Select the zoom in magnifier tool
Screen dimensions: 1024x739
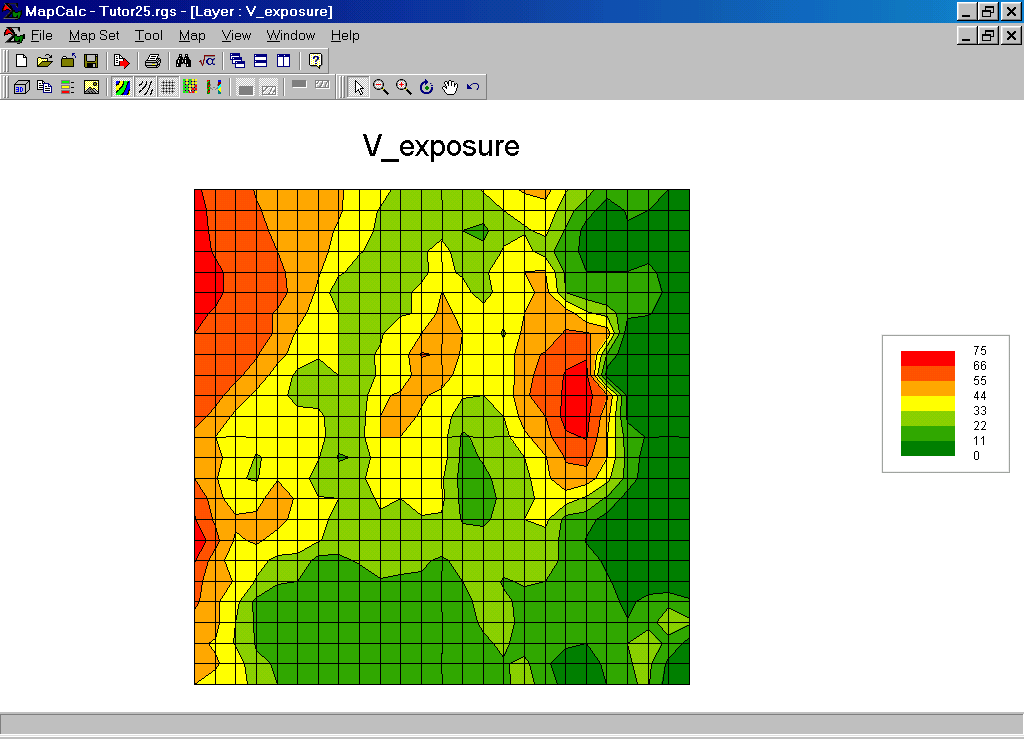click(x=404, y=87)
